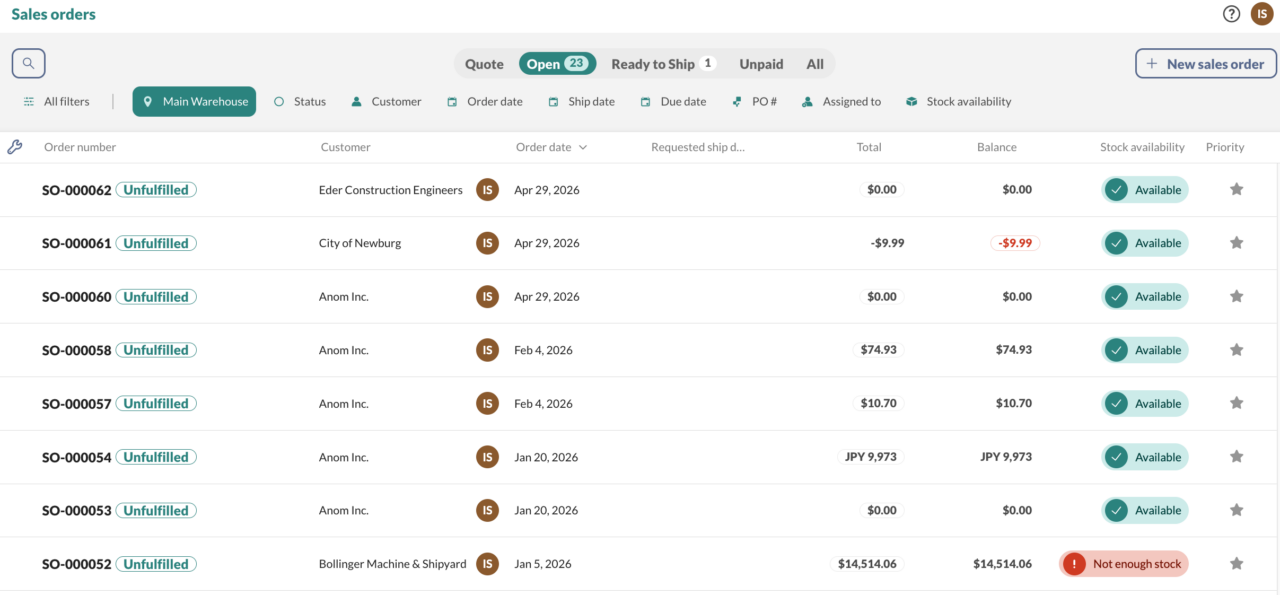Create a New sales order
Image resolution: width=1280 pixels, height=595 pixels.
[x=1205, y=63]
